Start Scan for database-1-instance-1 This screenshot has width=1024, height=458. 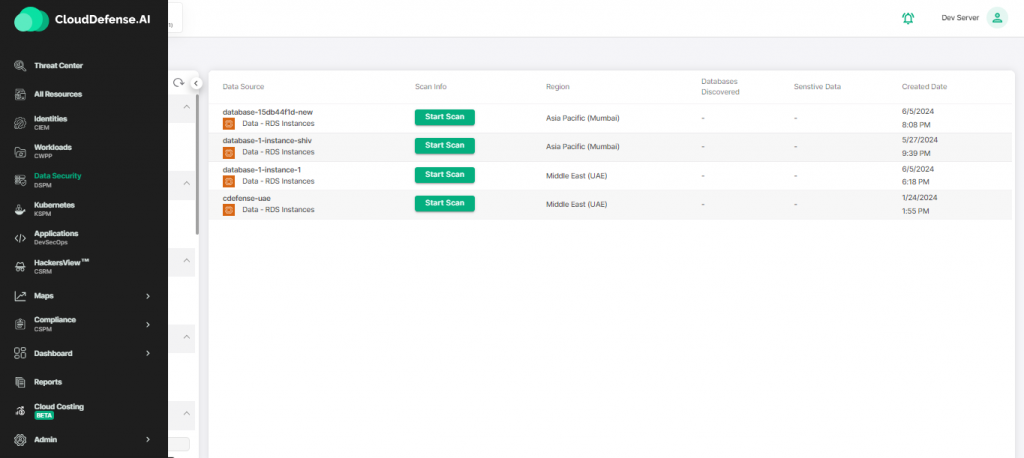[x=444, y=174]
